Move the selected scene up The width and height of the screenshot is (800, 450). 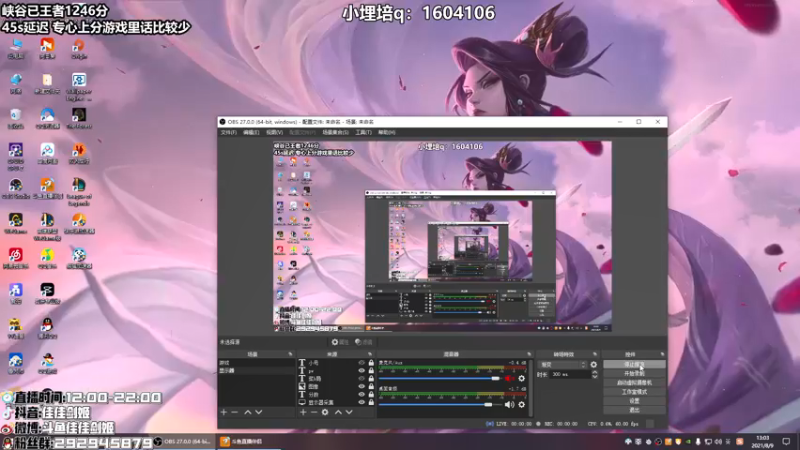coord(247,412)
